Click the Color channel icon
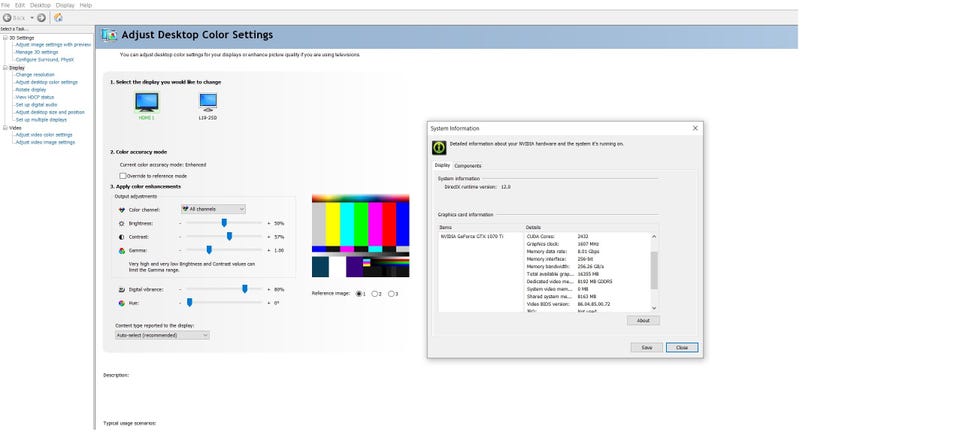This screenshot has height=444, width=960. tap(122, 209)
